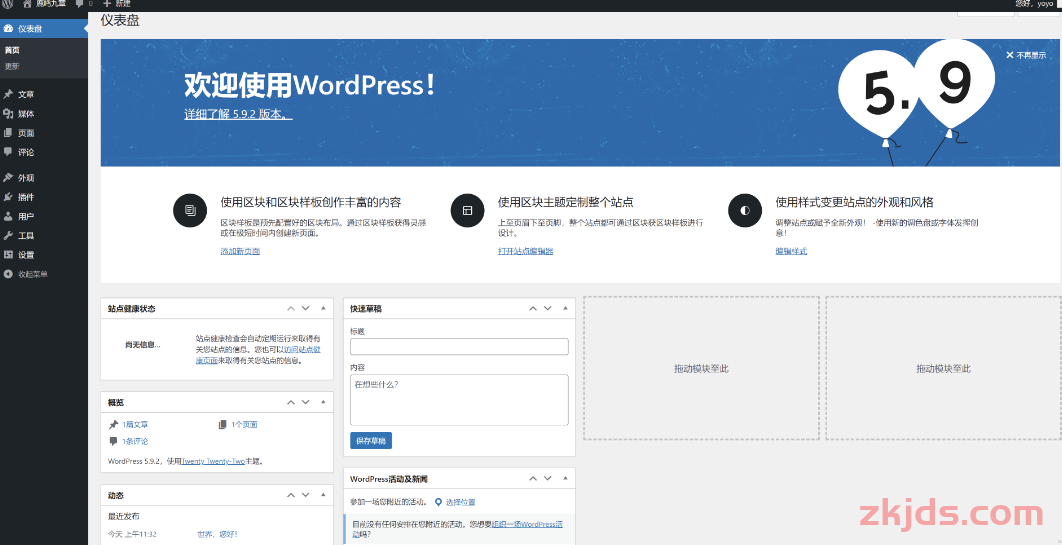The height and width of the screenshot is (545, 1062).
Task: Follow the 编辑样式 link
Action: pyautogui.click(x=791, y=251)
